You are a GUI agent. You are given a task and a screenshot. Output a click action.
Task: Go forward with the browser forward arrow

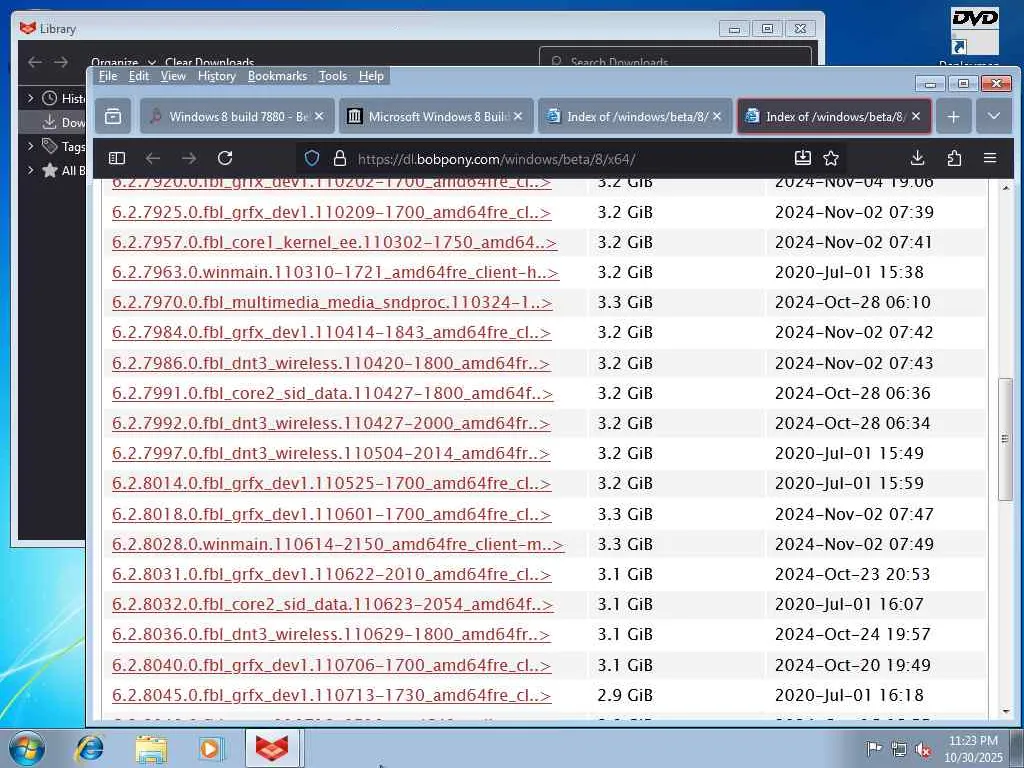coord(189,158)
